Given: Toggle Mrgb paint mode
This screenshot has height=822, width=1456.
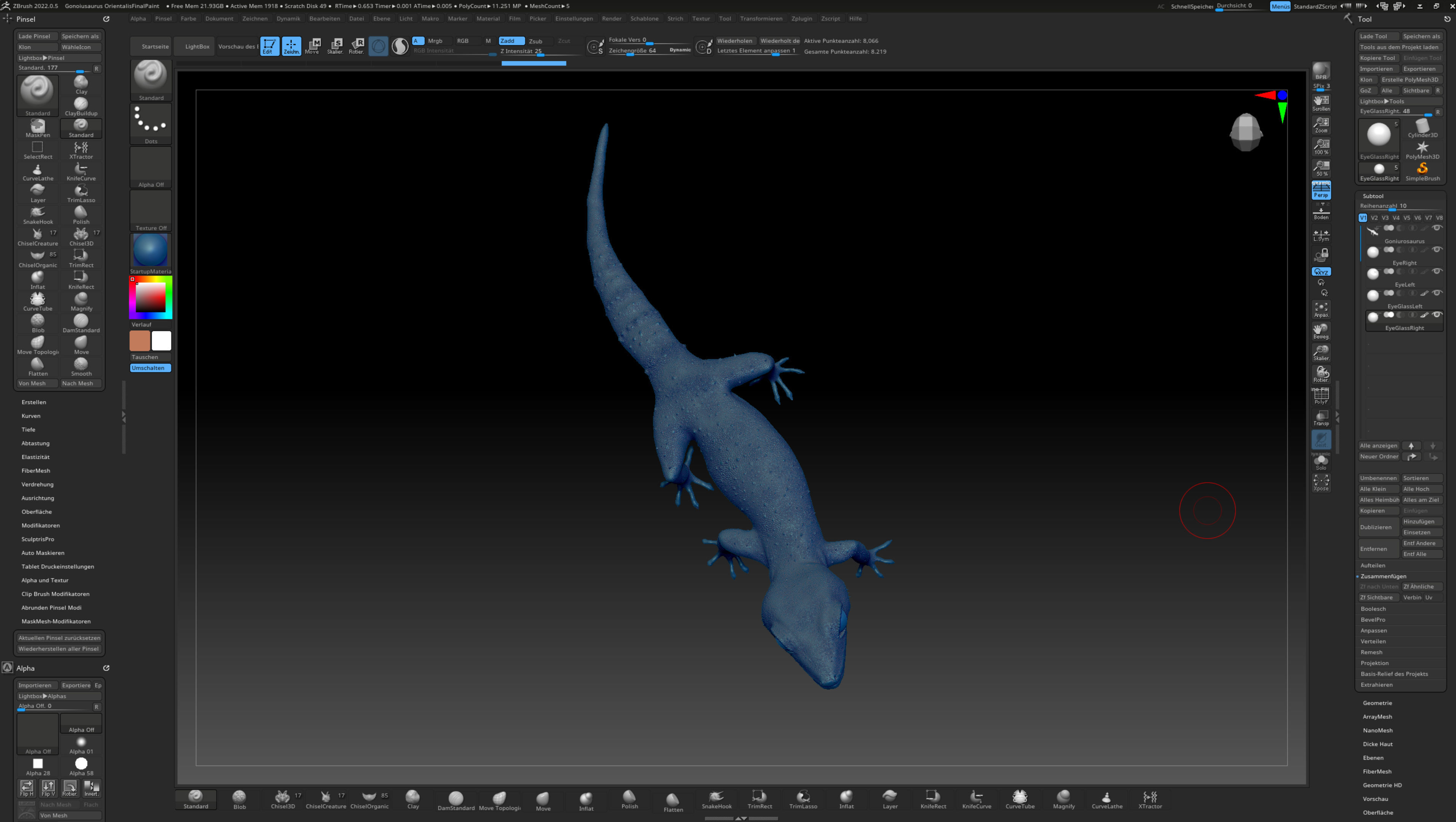Looking at the screenshot, I should [435, 41].
